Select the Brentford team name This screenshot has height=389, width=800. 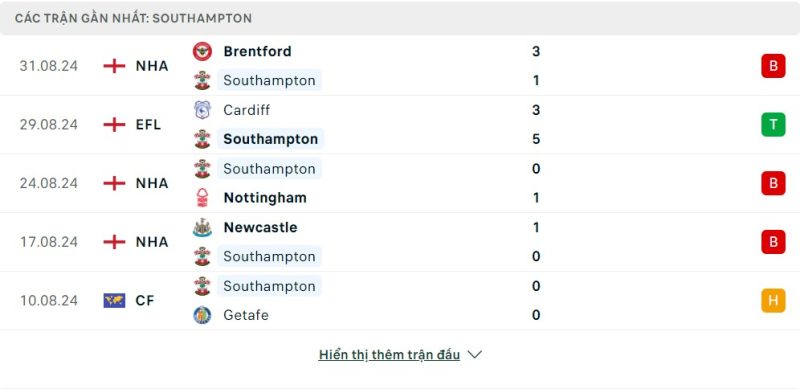258,52
